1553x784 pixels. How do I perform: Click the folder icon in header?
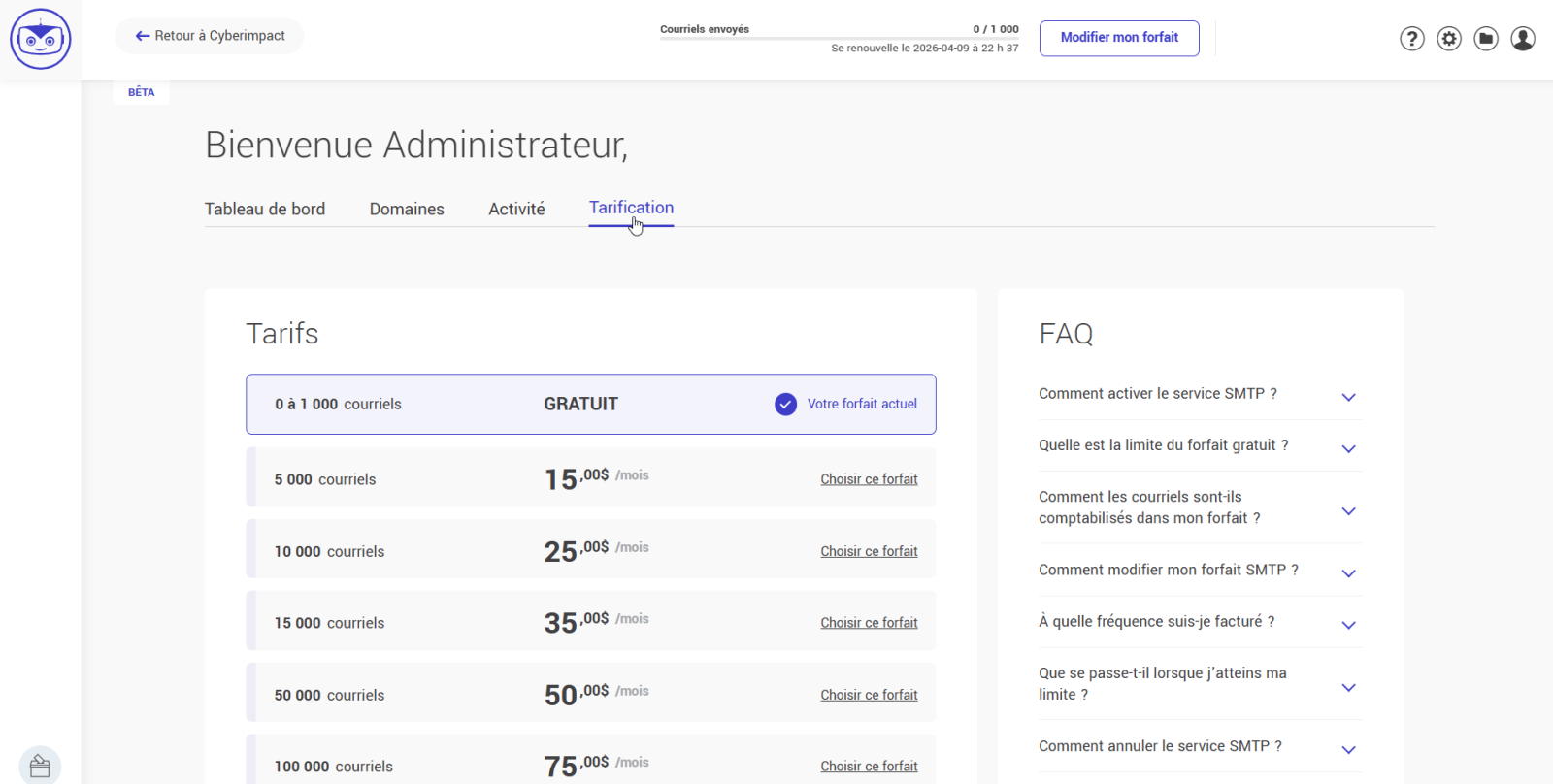1485,39
